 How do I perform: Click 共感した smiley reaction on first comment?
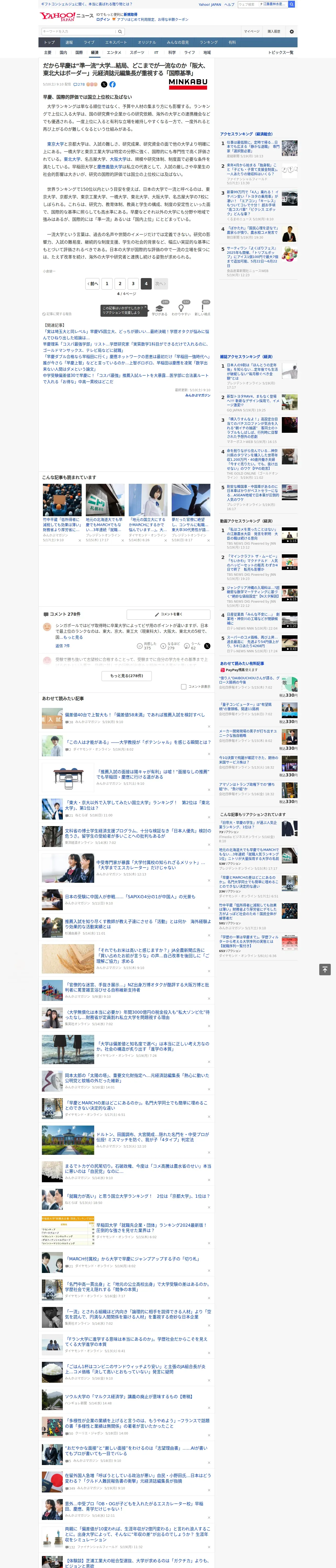[x=140, y=645]
